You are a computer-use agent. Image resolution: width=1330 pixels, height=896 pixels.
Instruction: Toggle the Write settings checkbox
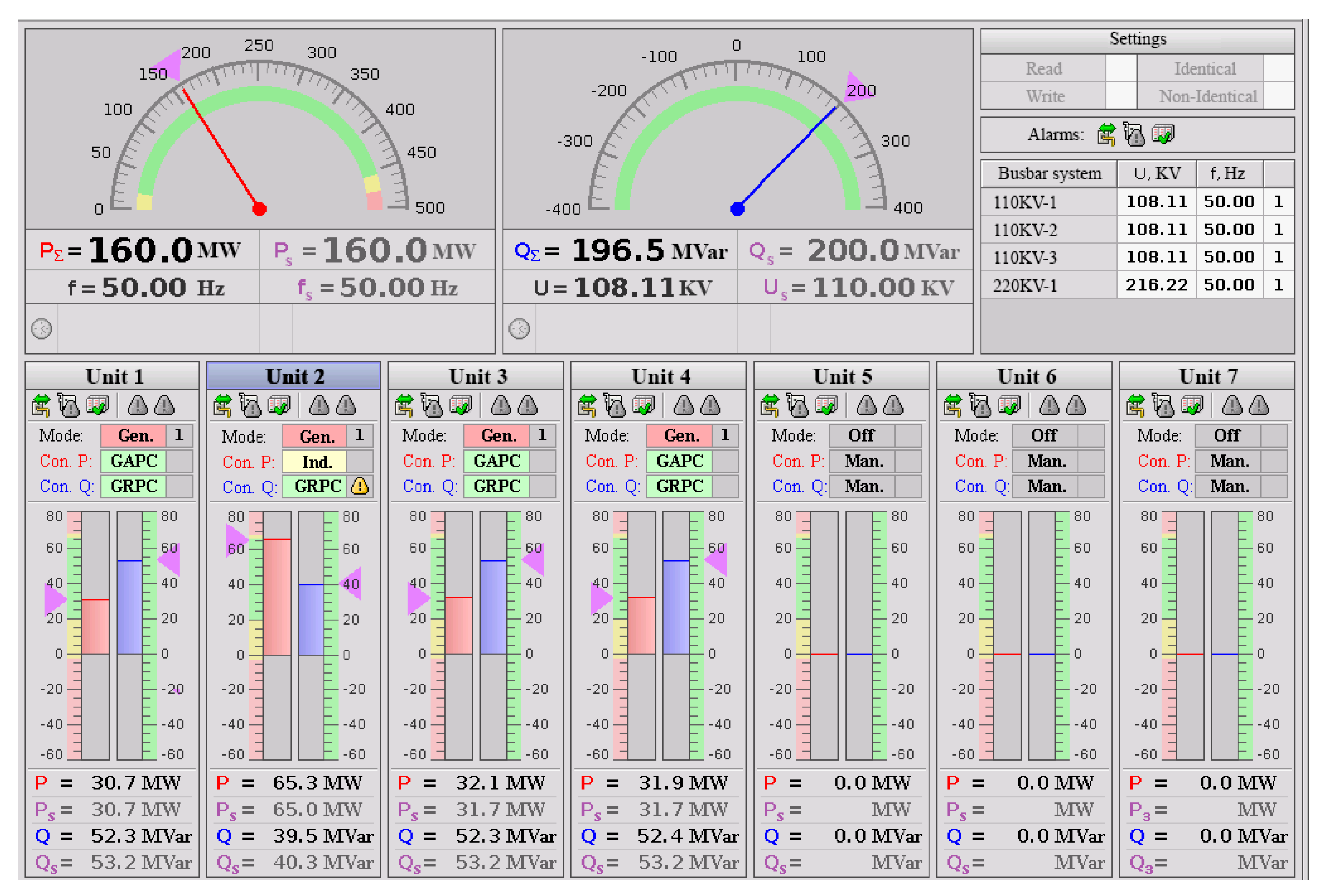[x=1120, y=96]
